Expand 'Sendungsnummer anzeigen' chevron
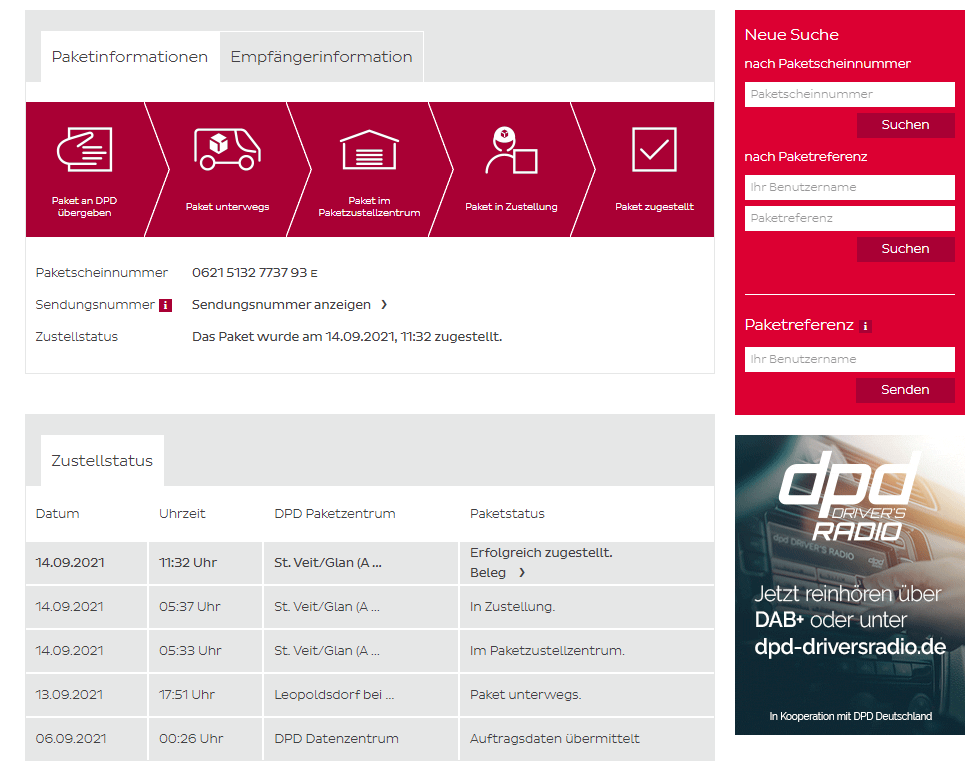The width and height of the screenshot is (974, 765). (384, 305)
